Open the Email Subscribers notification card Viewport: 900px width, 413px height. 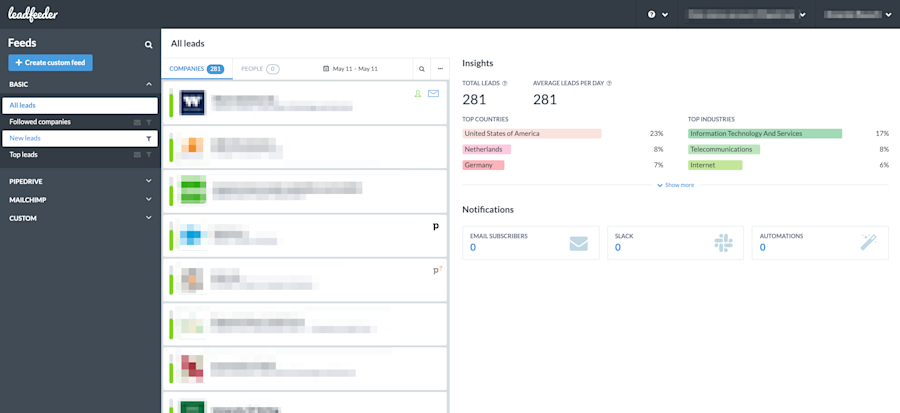[x=531, y=243]
